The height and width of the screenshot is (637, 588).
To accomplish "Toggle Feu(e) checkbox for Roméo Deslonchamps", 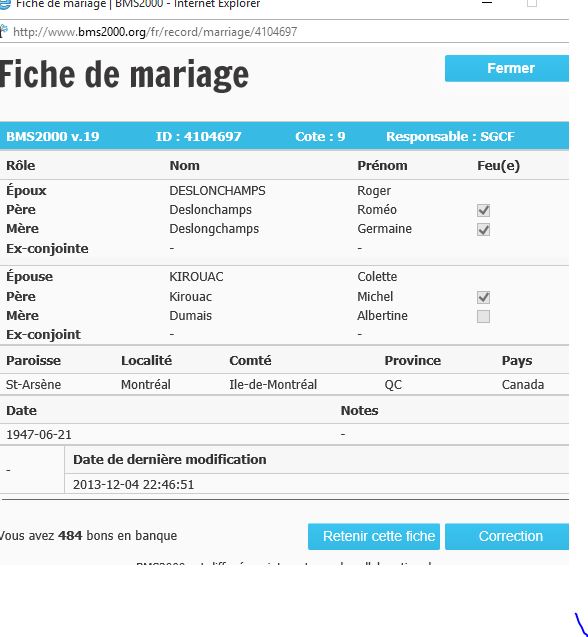I will pos(483,210).
